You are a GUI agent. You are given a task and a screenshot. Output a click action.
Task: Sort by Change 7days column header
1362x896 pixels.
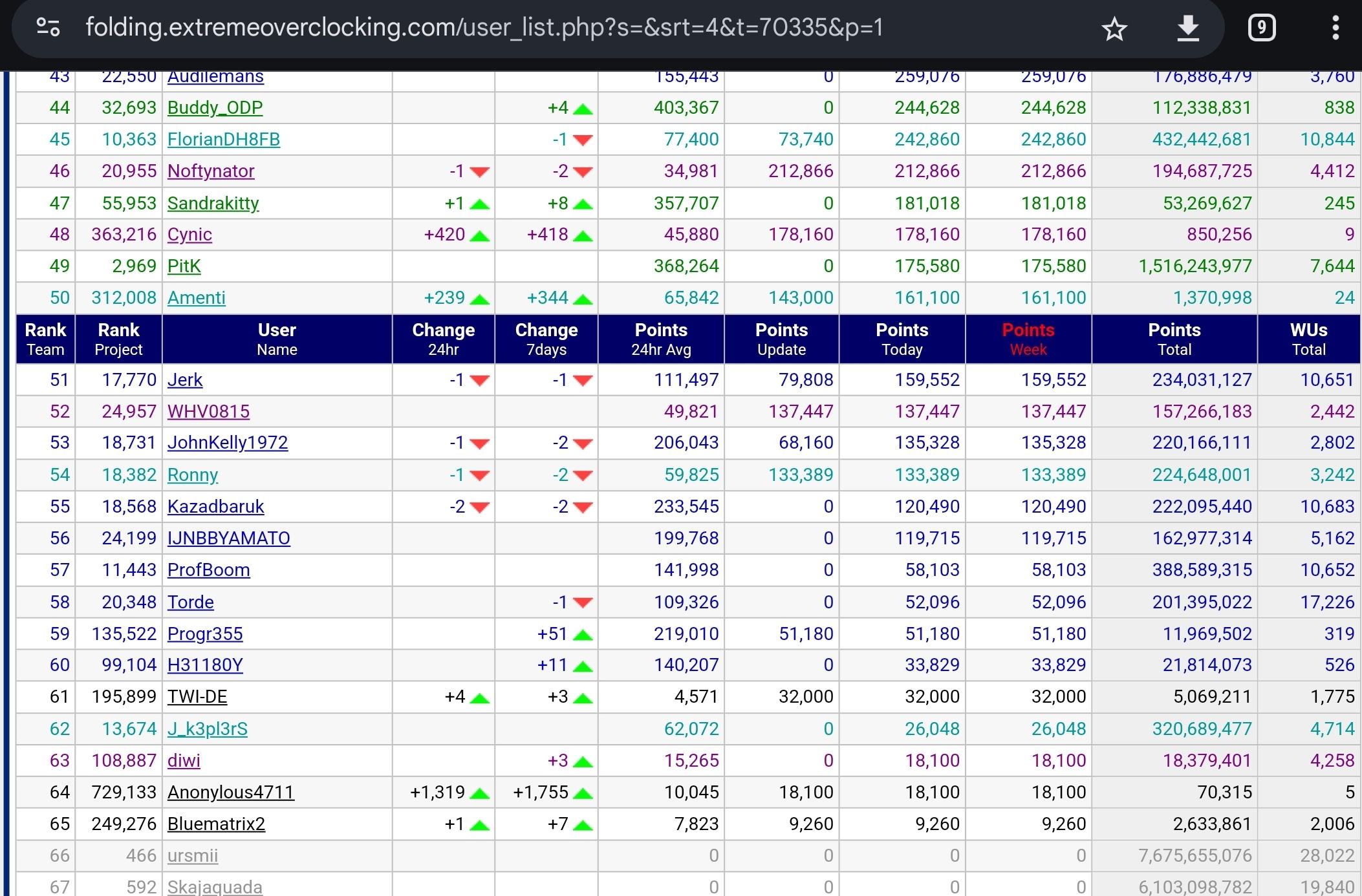click(546, 339)
